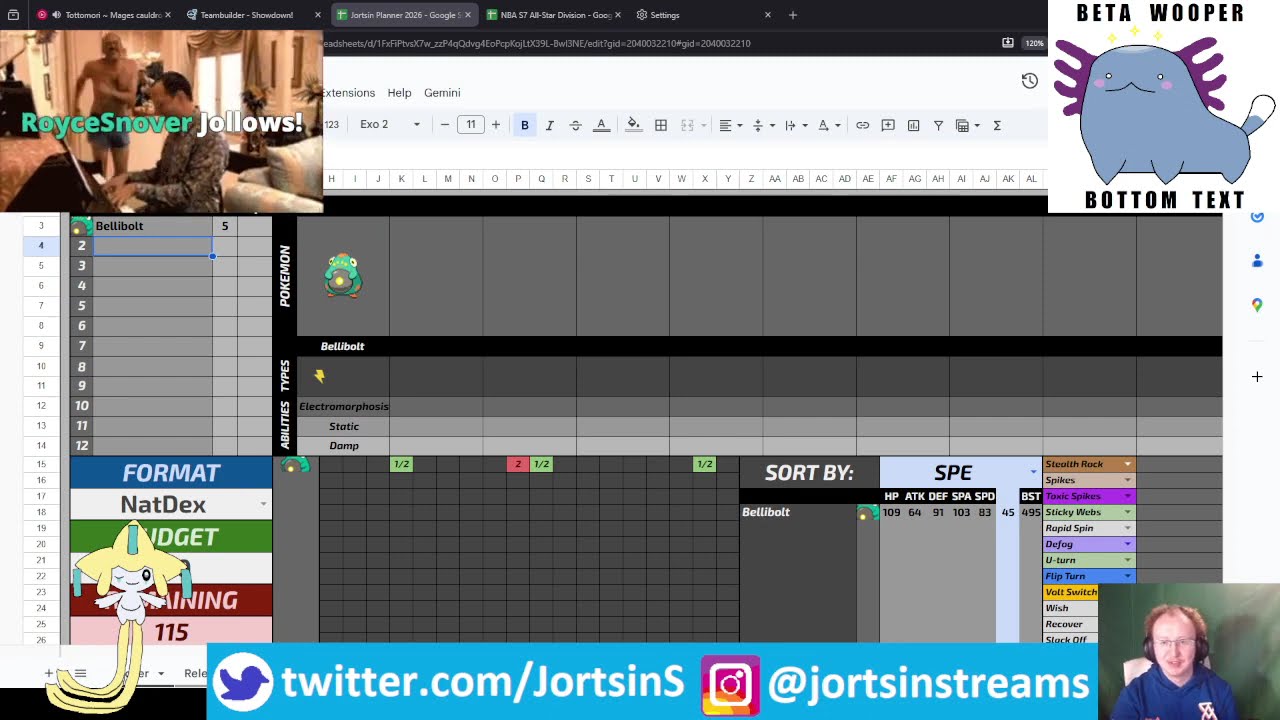Click the Electric type icon

point(320,376)
